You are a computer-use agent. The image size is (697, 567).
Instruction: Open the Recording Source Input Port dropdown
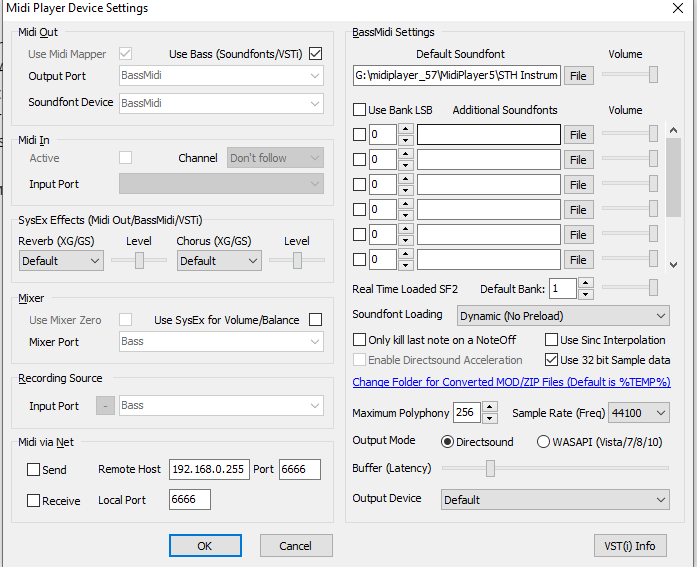point(221,405)
